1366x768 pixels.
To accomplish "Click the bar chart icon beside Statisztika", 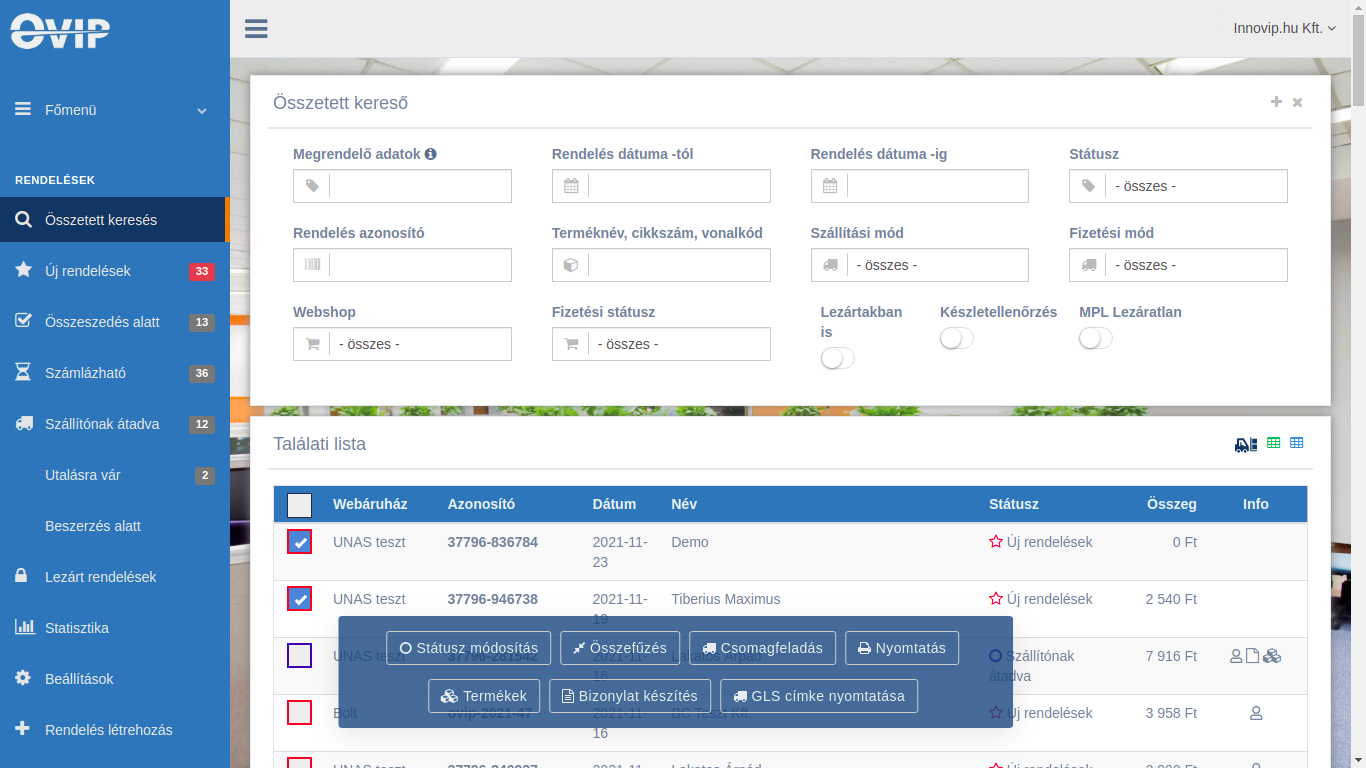I will click(x=25, y=627).
